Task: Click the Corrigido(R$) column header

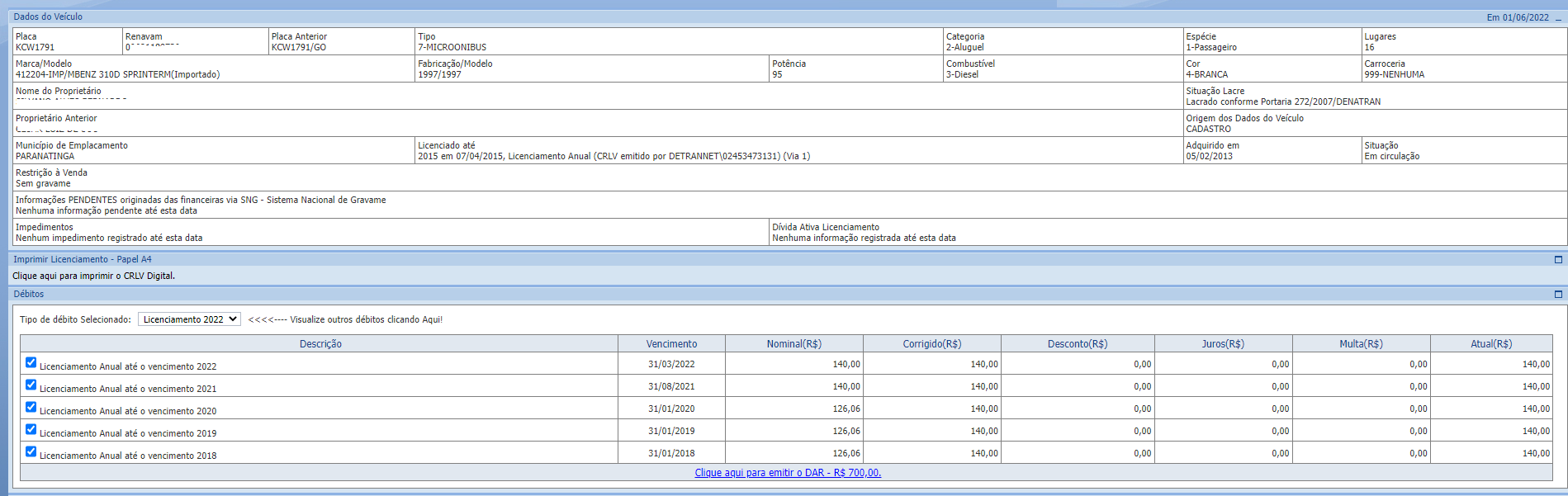Action: point(932,344)
